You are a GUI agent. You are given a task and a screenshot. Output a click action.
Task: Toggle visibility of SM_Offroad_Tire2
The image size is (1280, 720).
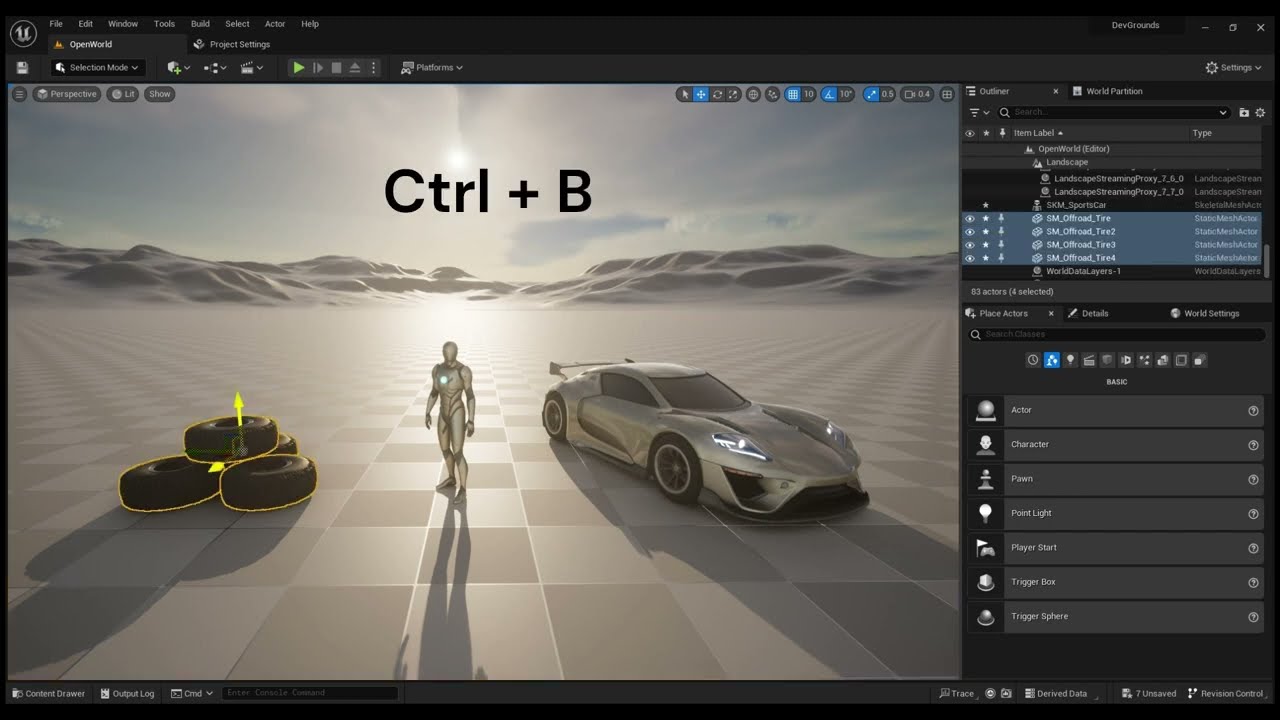[969, 231]
